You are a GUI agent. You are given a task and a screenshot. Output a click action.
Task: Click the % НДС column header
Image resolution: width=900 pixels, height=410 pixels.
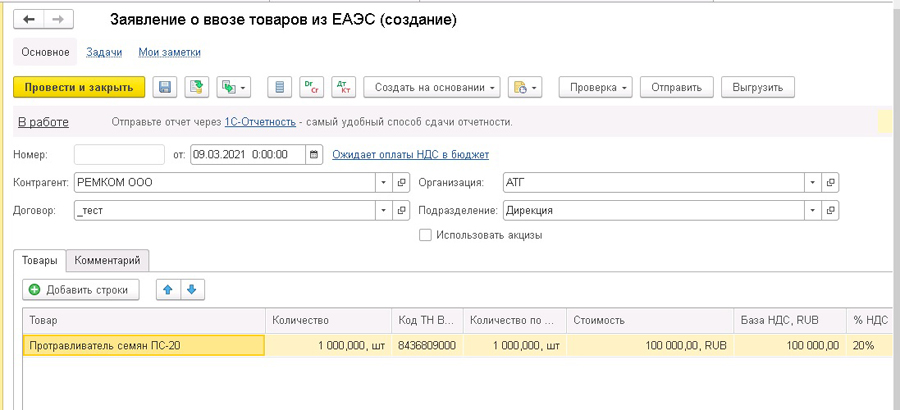tap(872, 320)
